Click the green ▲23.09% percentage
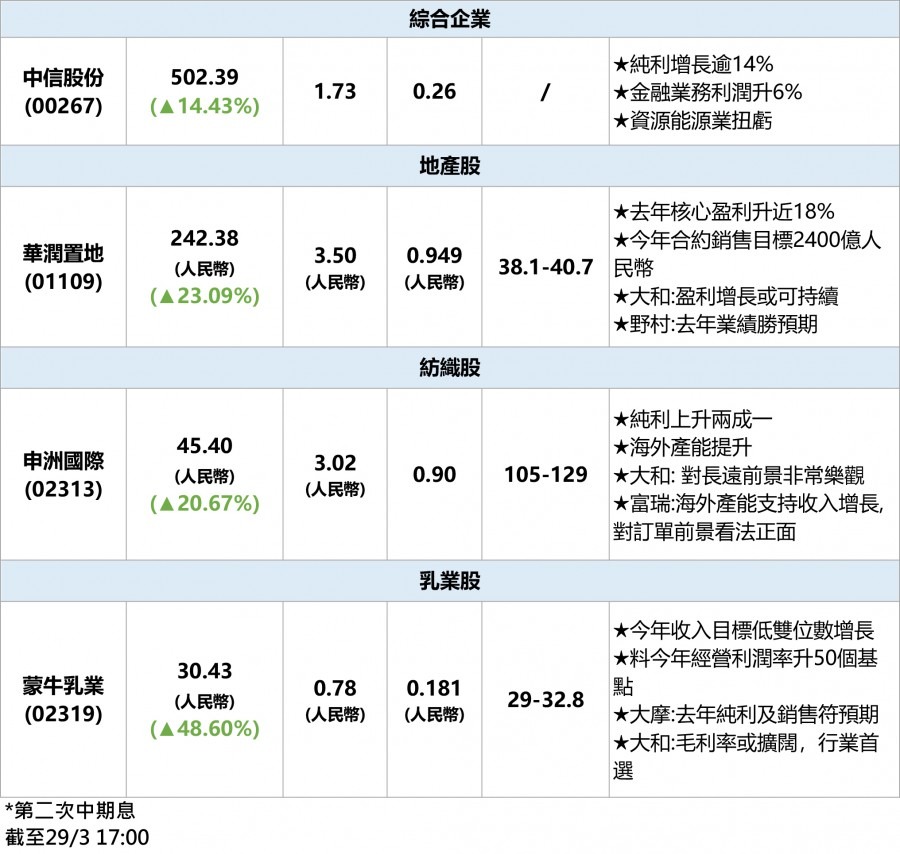900x854 pixels. (x=204, y=296)
